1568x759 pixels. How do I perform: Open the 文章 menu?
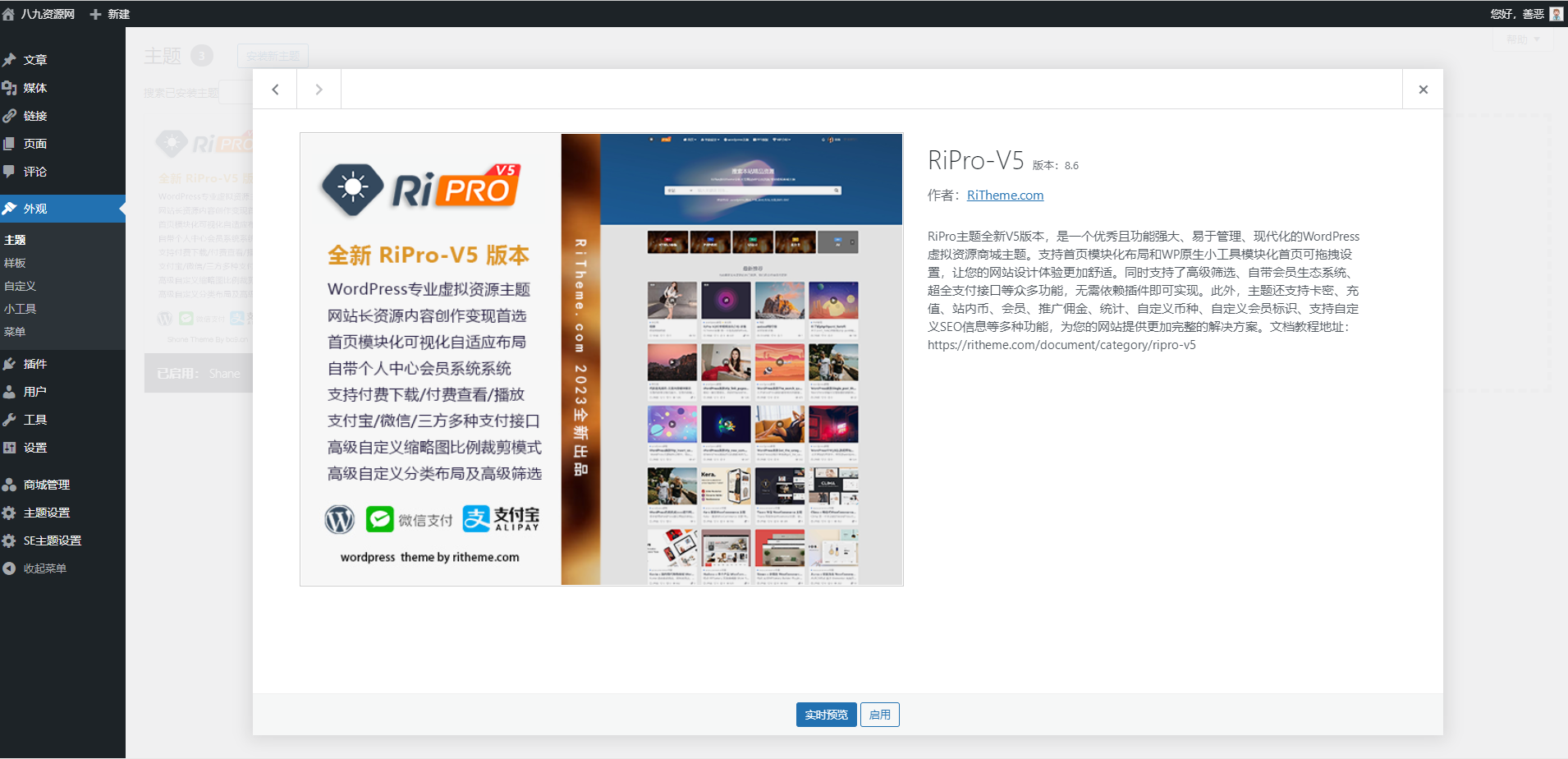click(35, 60)
